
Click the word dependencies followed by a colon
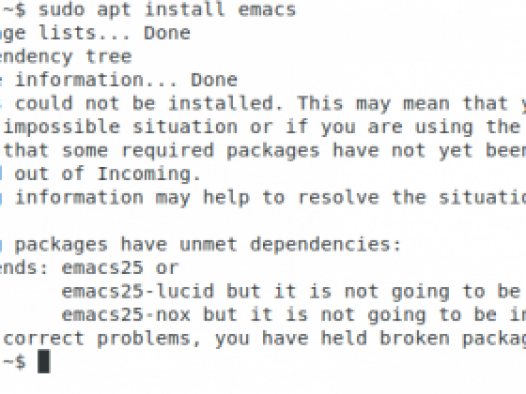tap(325, 245)
